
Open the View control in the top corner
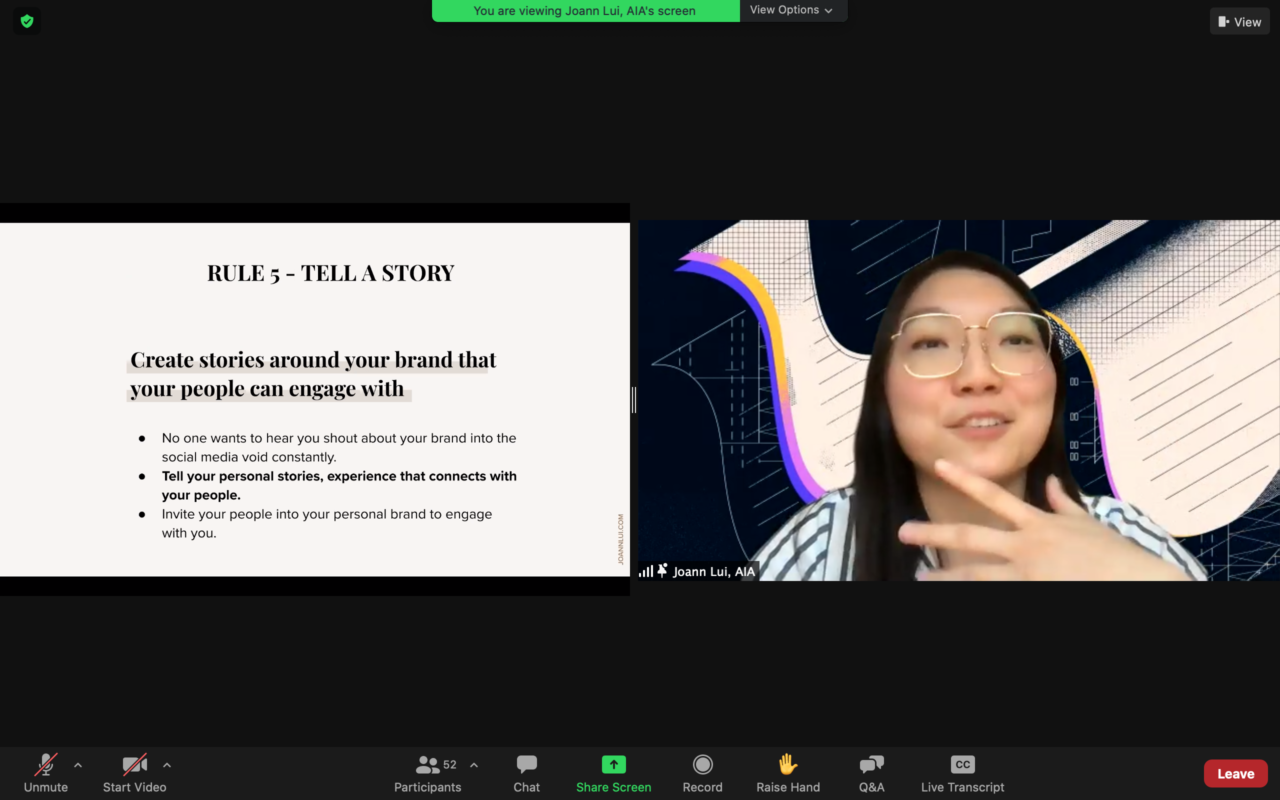pos(1239,21)
